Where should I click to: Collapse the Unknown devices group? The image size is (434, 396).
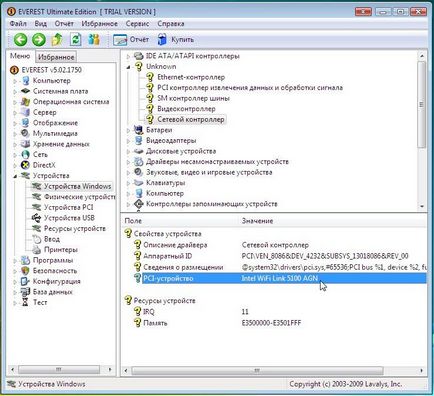(x=128, y=67)
